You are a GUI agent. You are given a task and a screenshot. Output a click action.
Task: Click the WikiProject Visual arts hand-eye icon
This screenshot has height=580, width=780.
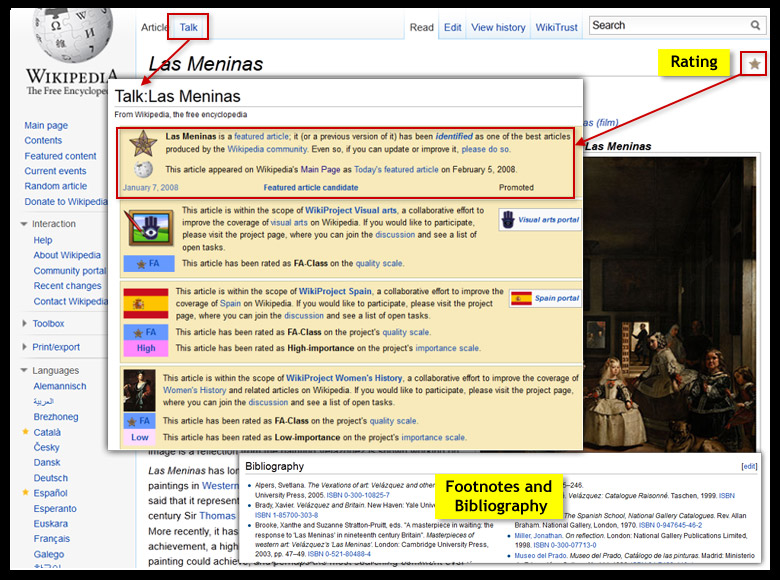pos(146,228)
